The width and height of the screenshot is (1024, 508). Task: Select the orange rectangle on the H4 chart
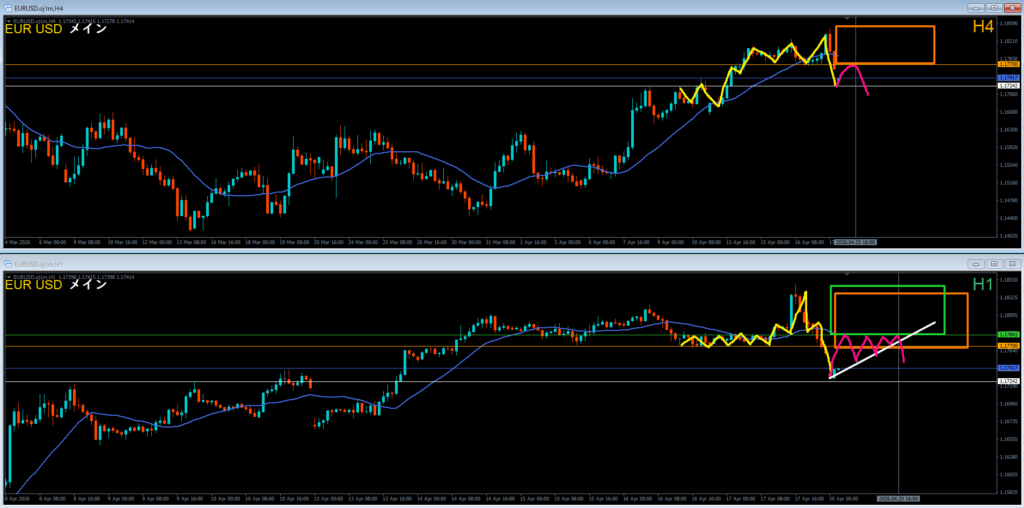coord(885,27)
